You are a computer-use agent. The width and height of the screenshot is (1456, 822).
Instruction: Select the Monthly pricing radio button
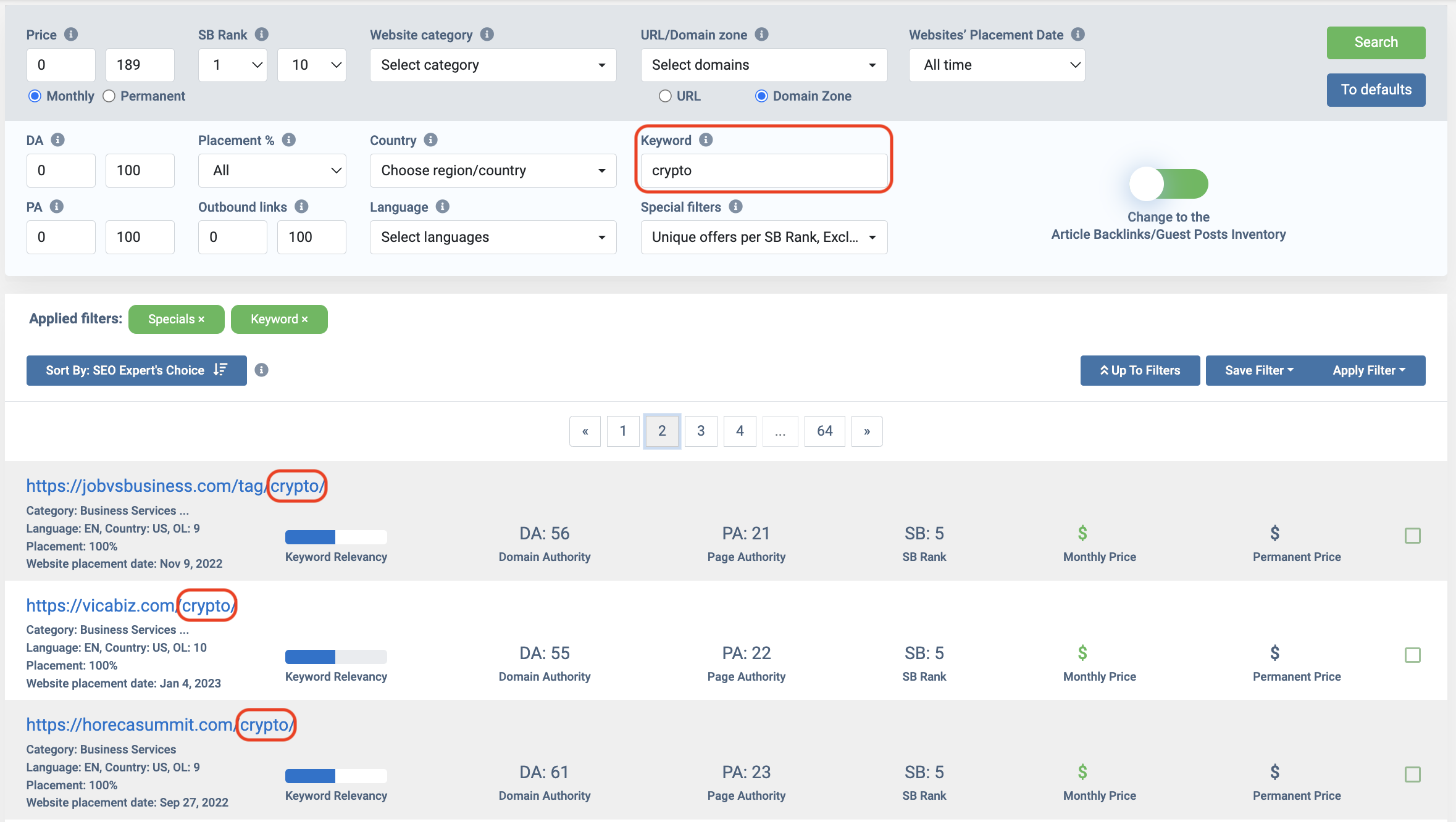(34, 96)
